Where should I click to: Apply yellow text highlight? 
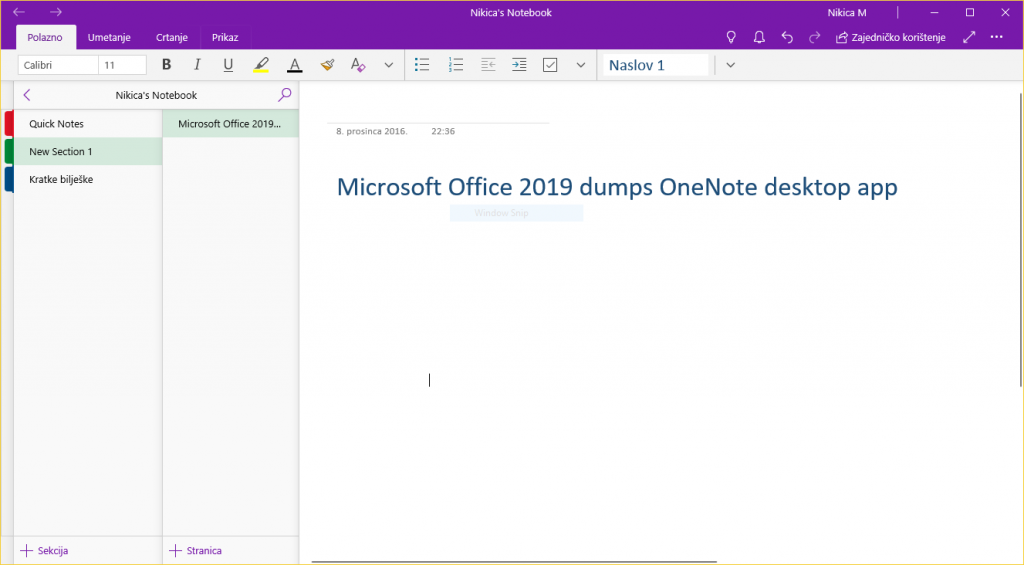click(261, 65)
